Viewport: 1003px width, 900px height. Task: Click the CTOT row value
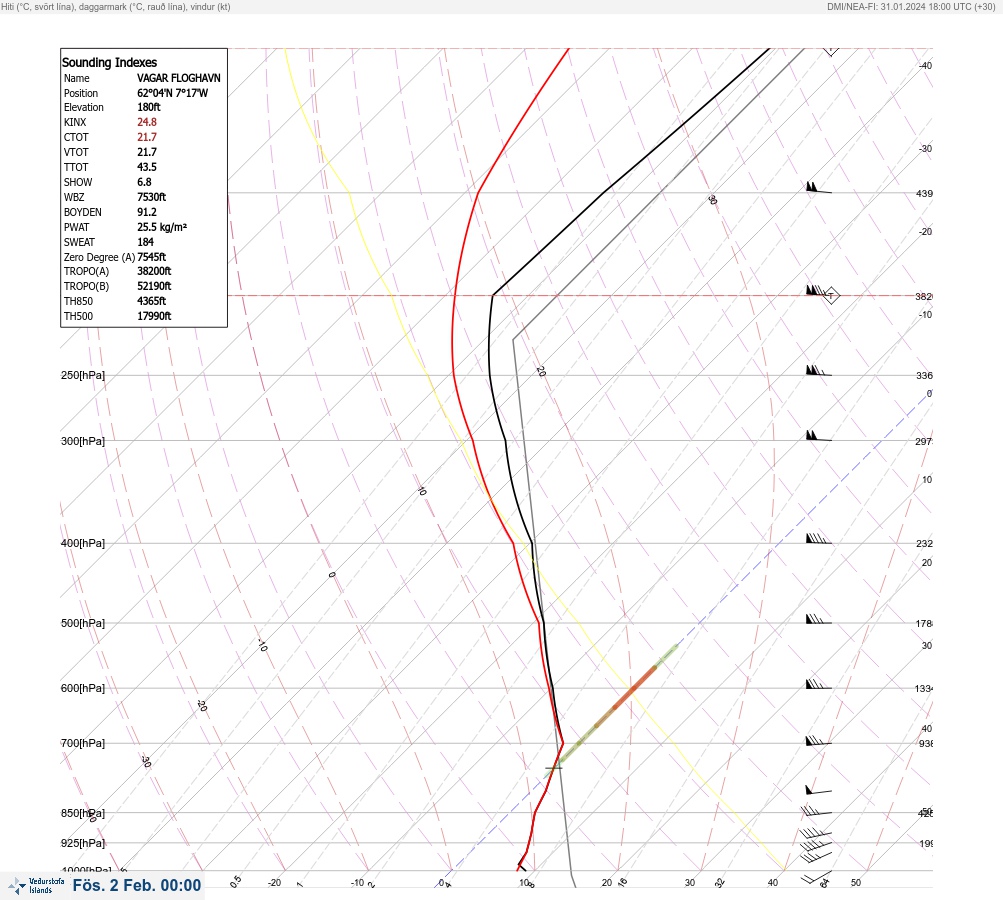146,137
